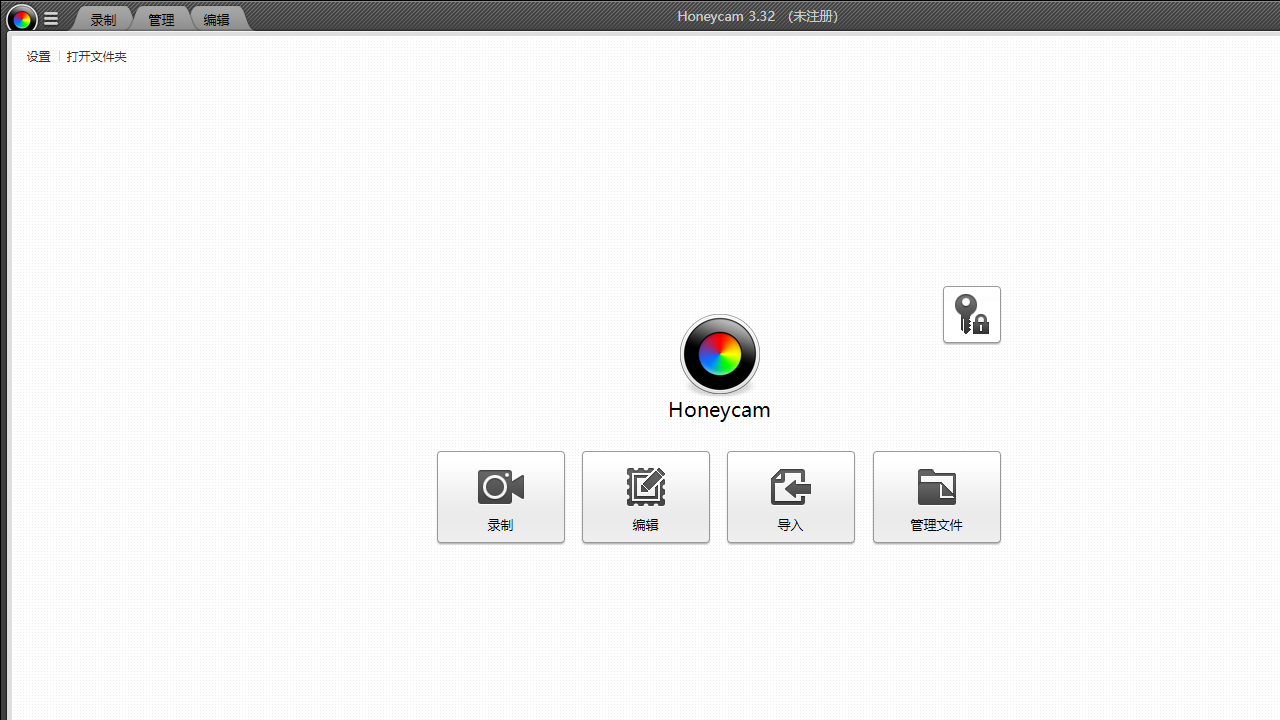Click the import arrow icon
The height and width of the screenshot is (720, 1280).
tap(790, 487)
